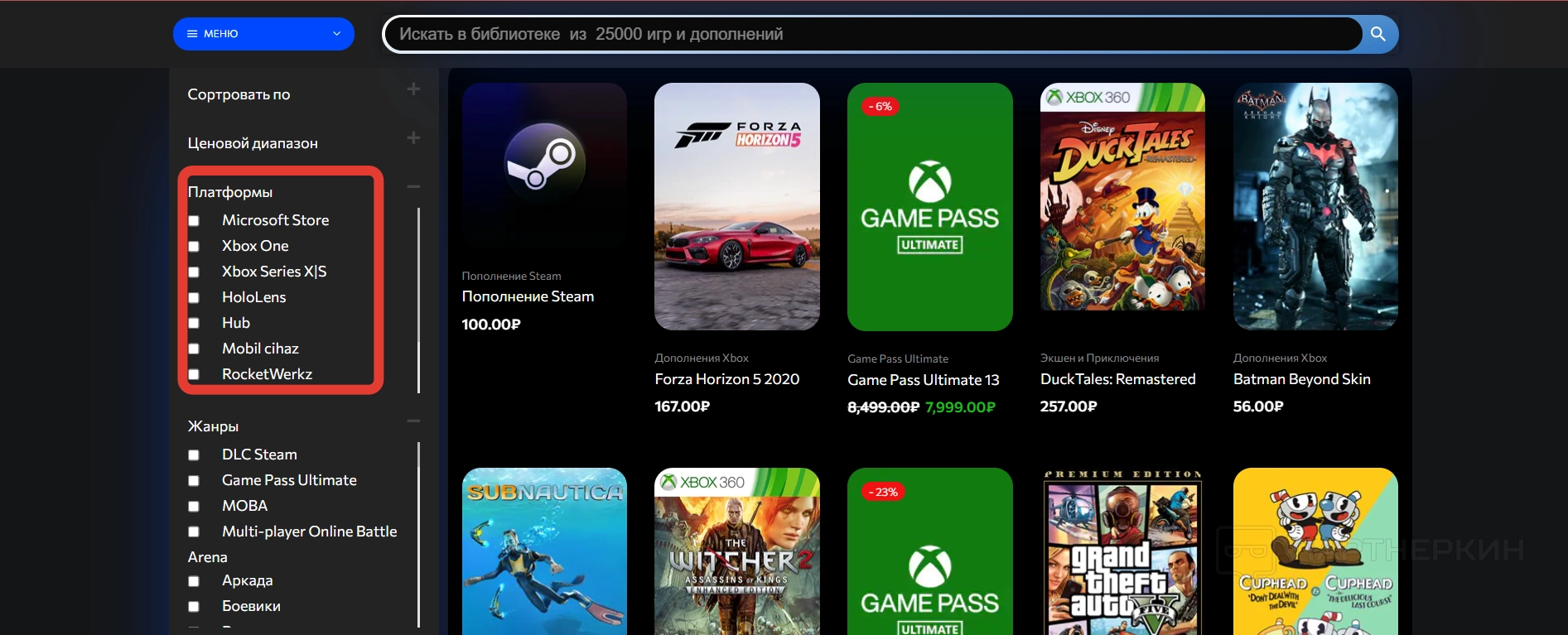
Task: Open the Batman Beyond Skin title link
Action: pyautogui.click(x=1302, y=379)
